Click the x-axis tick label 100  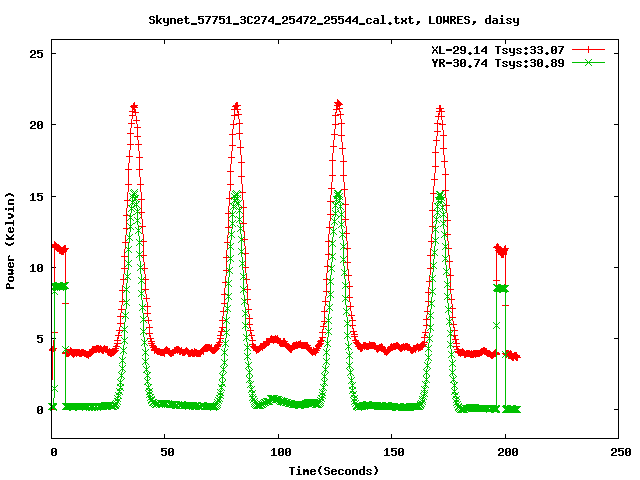click(x=281, y=452)
